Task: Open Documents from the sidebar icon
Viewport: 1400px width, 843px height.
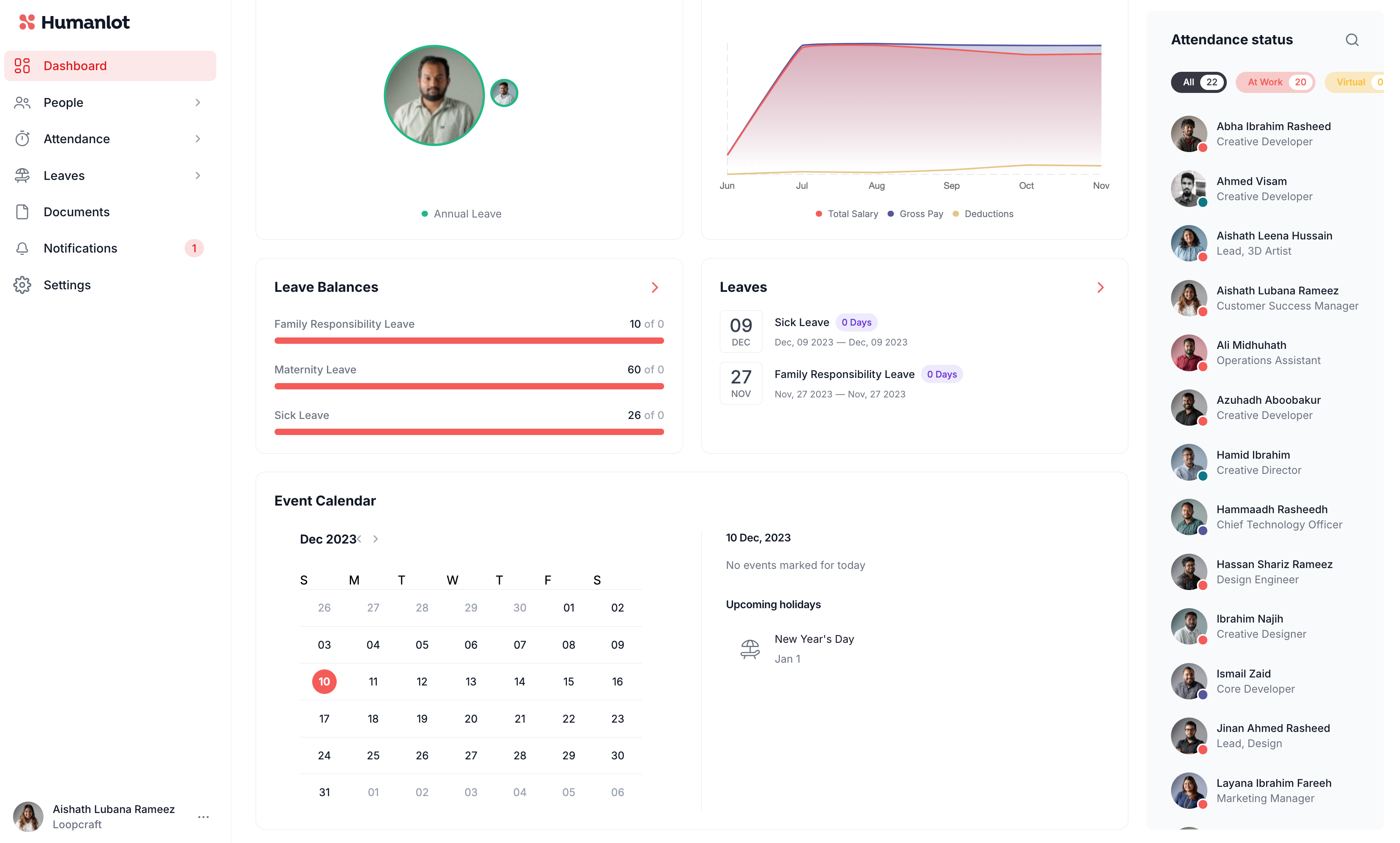Action: pyautogui.click(x=22, y=212)
